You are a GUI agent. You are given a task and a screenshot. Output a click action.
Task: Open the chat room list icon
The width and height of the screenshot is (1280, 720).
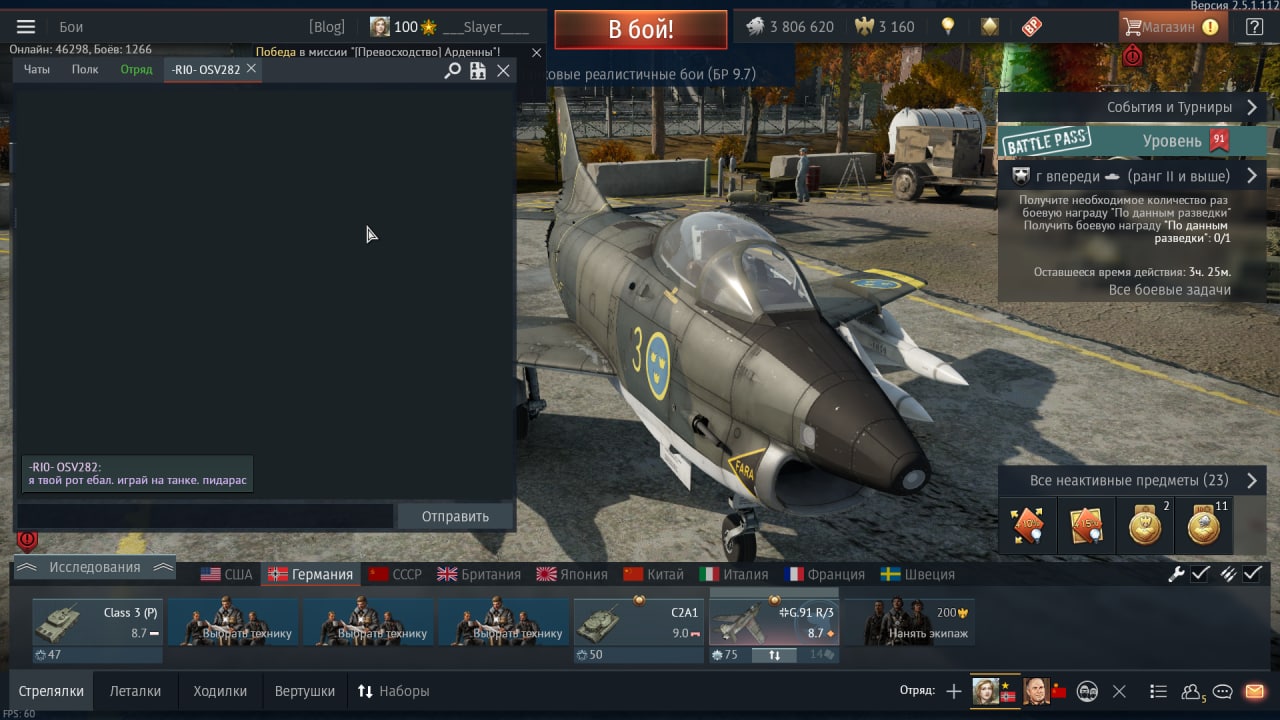tap(478, 70)
